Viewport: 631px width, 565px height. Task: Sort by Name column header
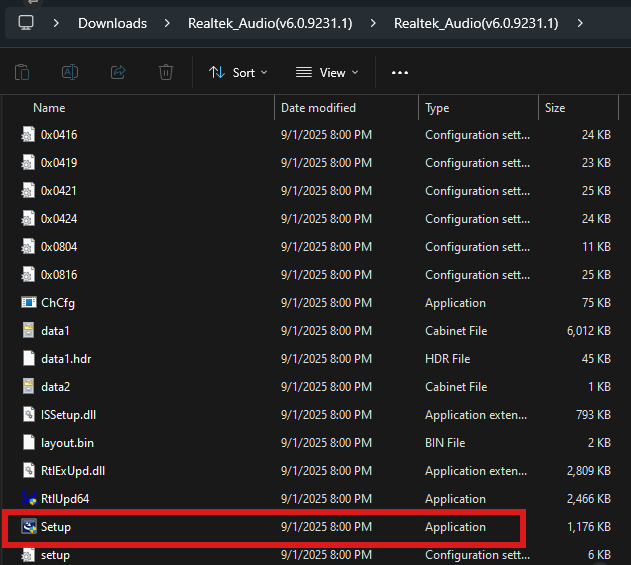click(x=49, y=108)
